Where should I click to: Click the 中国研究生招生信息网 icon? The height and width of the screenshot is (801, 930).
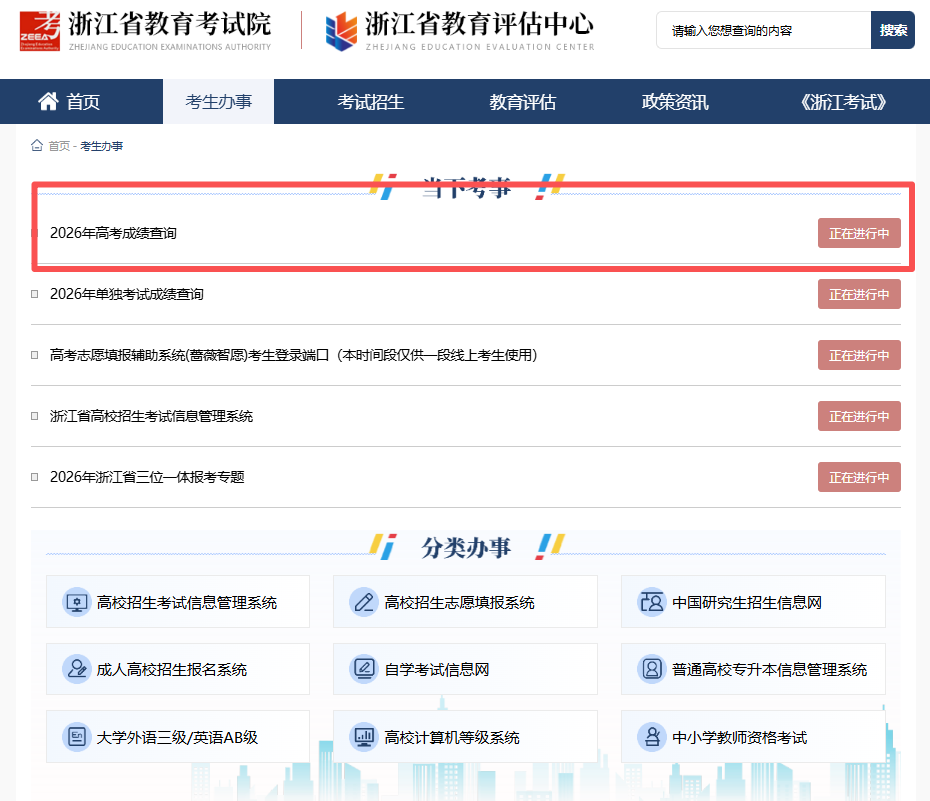click(652, 602)
